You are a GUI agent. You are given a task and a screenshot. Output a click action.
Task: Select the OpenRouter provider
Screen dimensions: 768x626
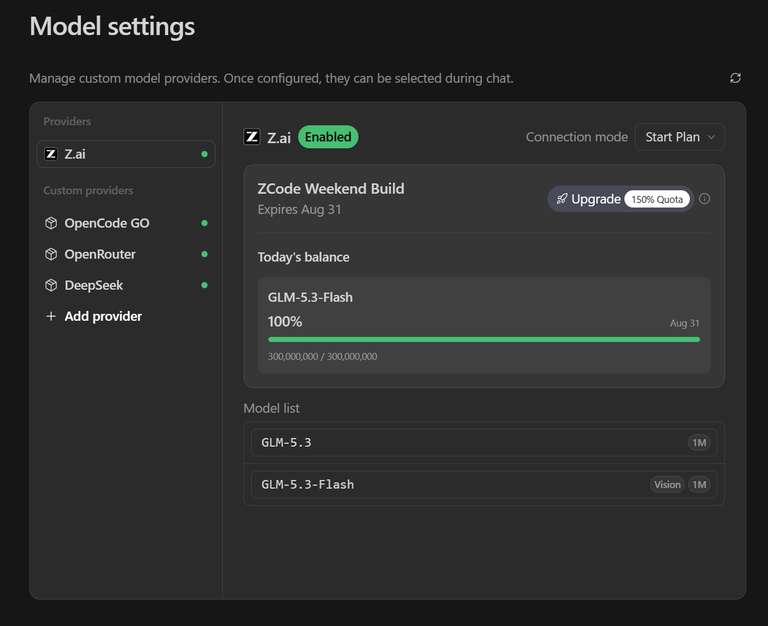[x=126, y=254]
